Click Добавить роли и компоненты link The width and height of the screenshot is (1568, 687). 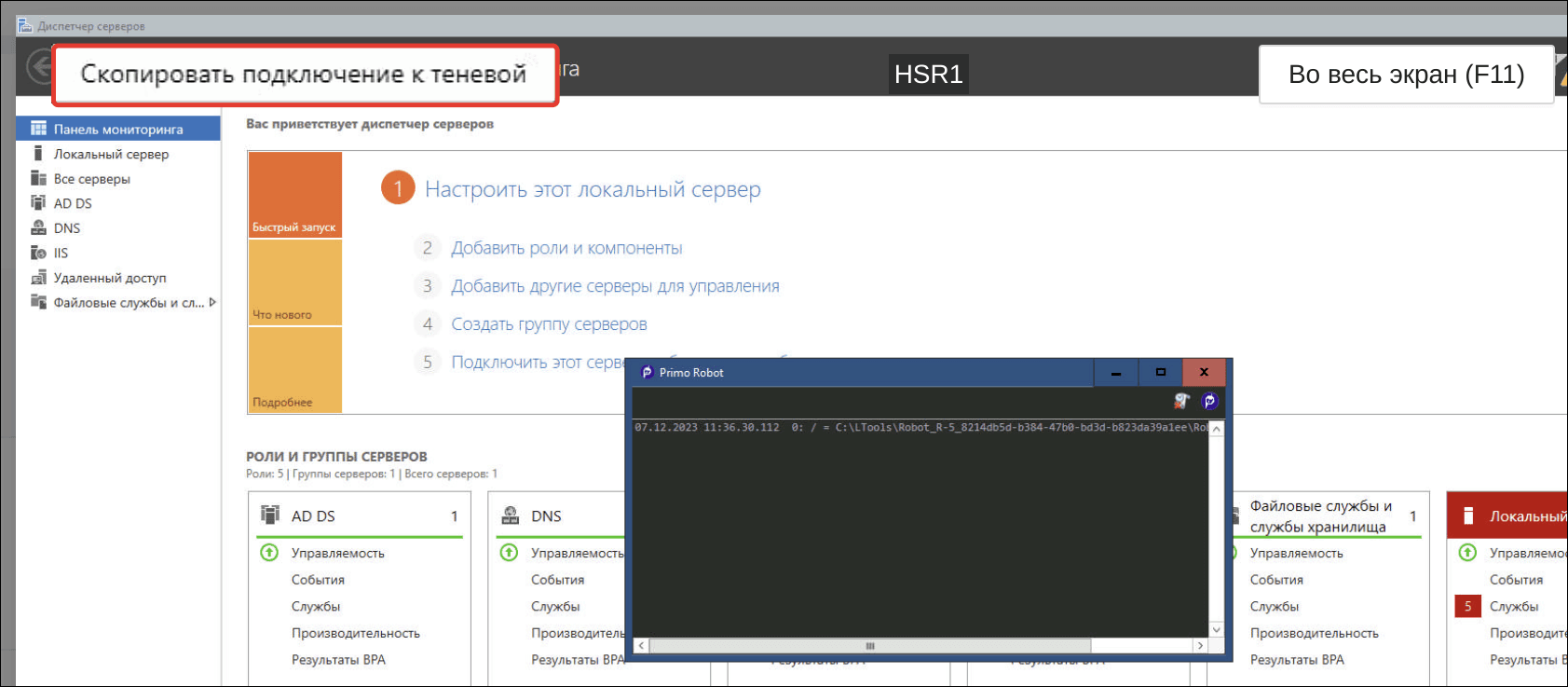click(x=566, y=248)
